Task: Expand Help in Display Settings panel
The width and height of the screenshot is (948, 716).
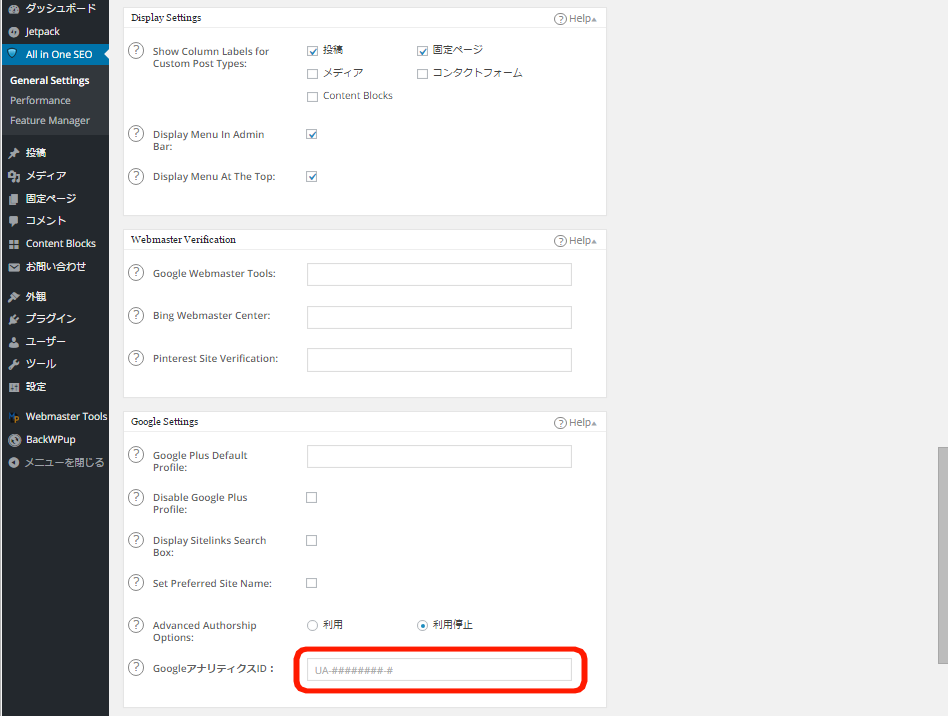Action: (575, 19)
